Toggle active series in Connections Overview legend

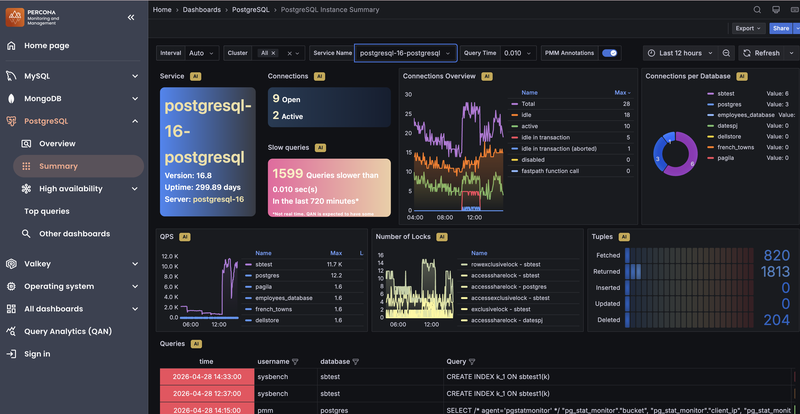click(529, 126)
